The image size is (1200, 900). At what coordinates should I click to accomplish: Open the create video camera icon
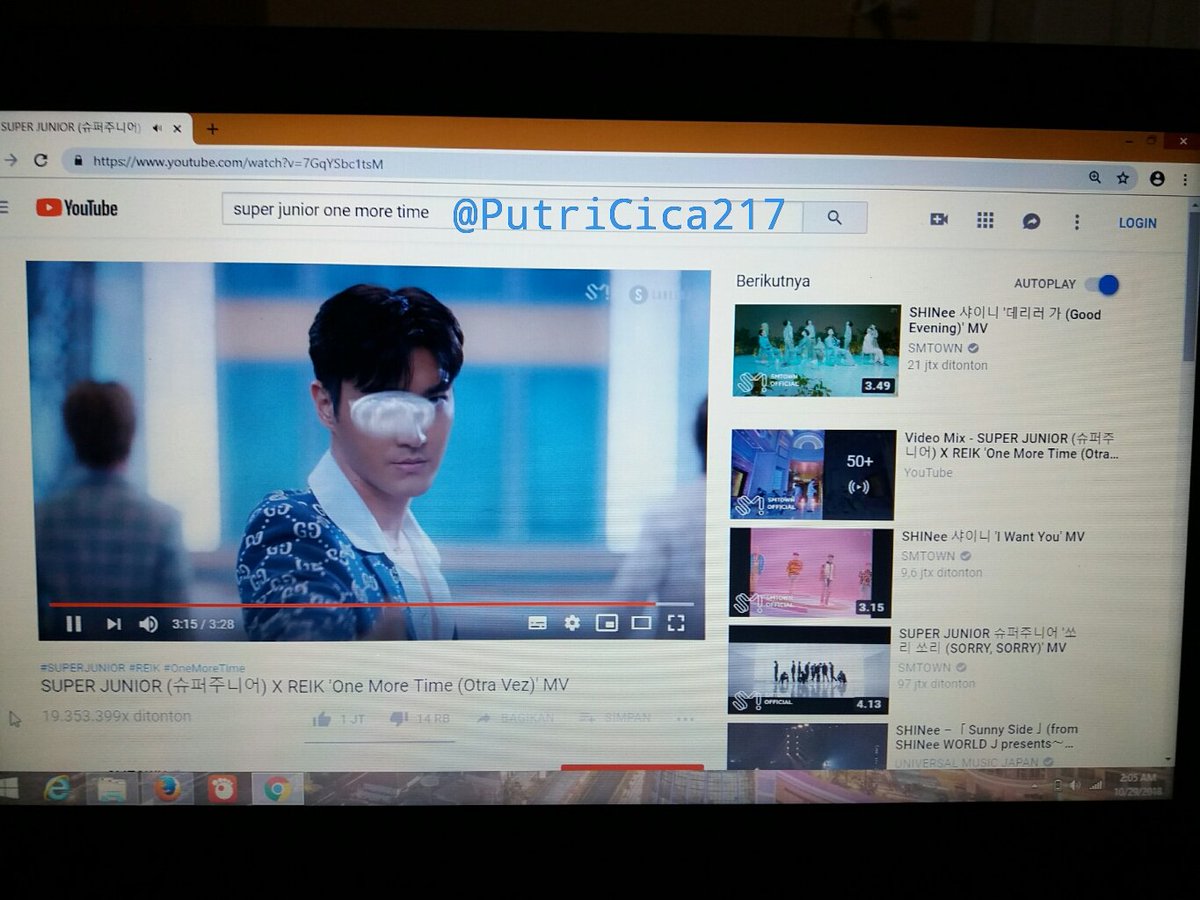point(938,219)
